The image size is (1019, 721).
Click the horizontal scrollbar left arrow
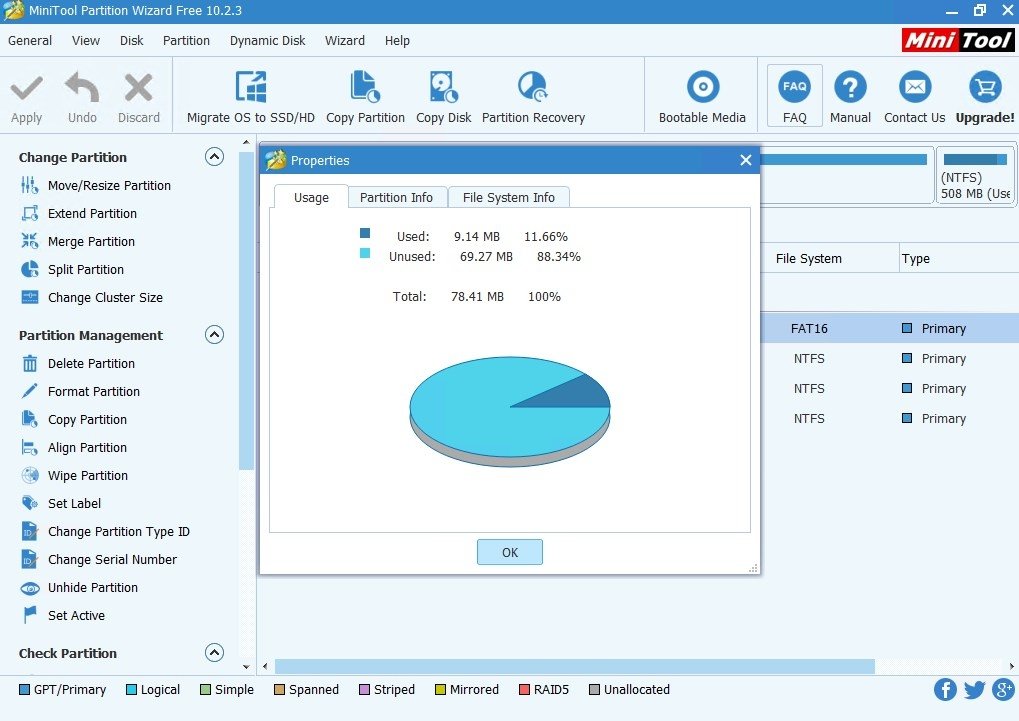[x=264, y=666]
